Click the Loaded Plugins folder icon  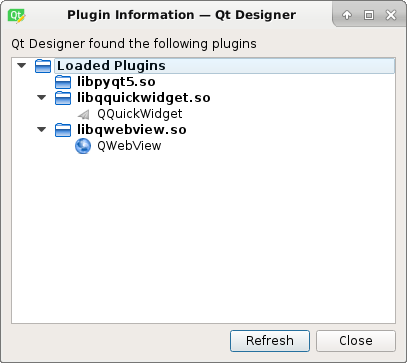pos(43,66)
